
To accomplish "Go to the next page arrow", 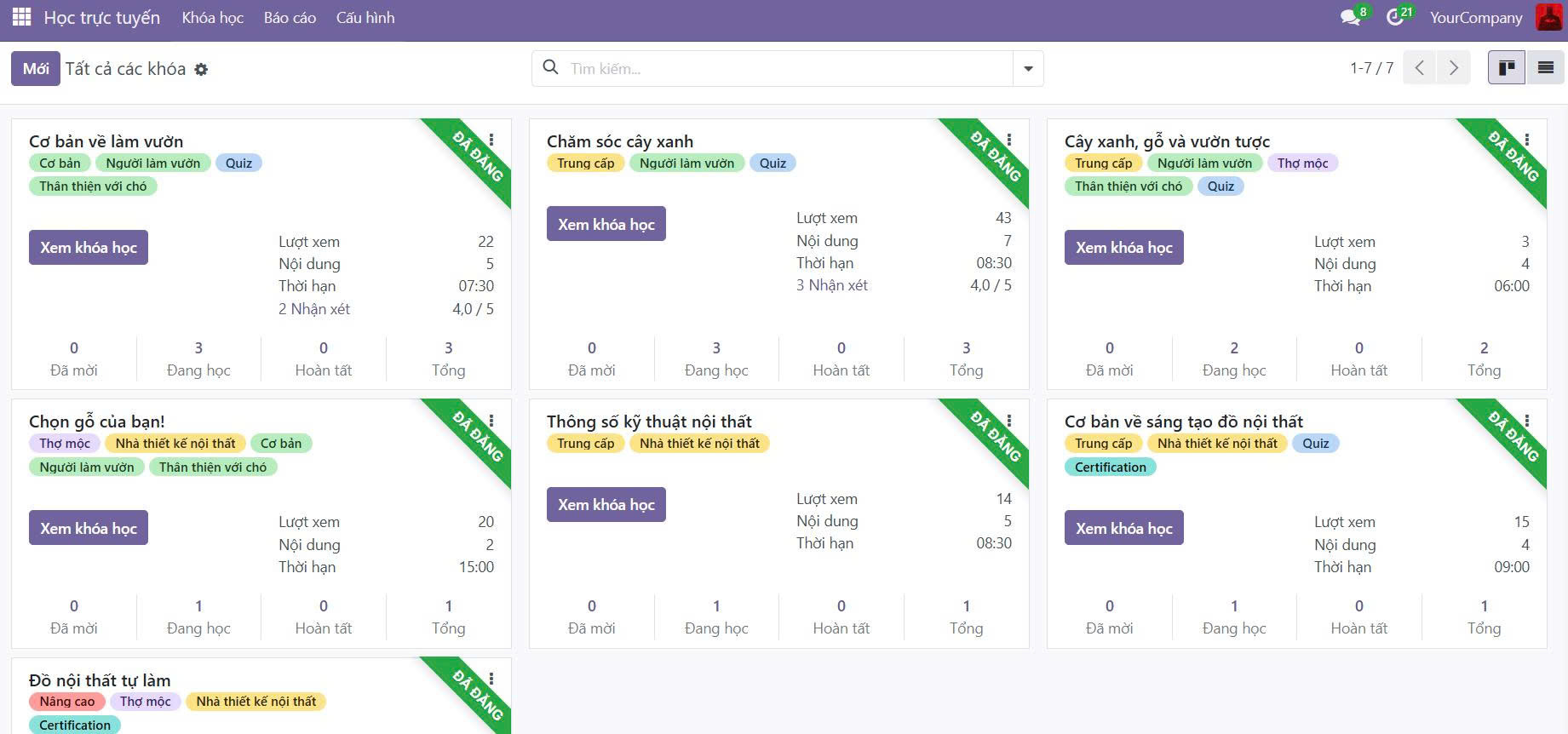I will 1453,68.
